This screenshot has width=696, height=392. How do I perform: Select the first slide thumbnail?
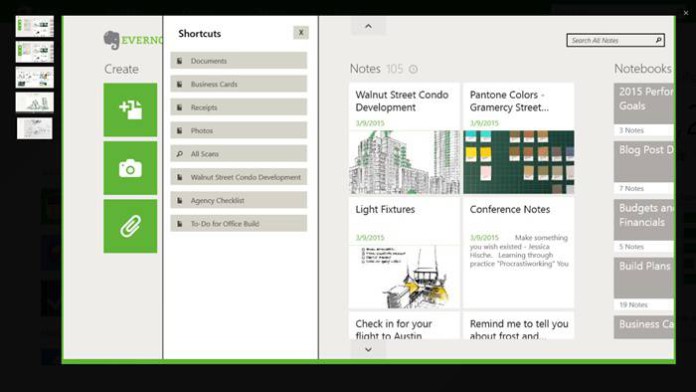[x=35, y=26]
